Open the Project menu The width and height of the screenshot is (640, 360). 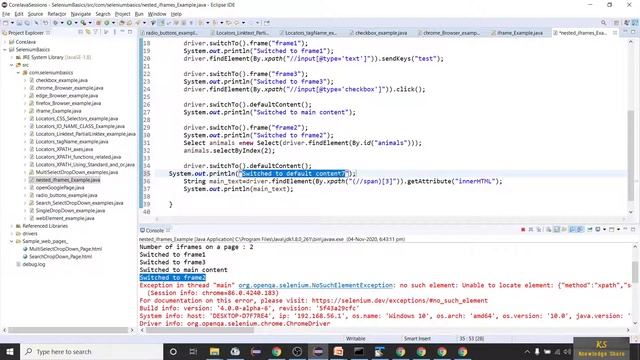coord(122,14)
